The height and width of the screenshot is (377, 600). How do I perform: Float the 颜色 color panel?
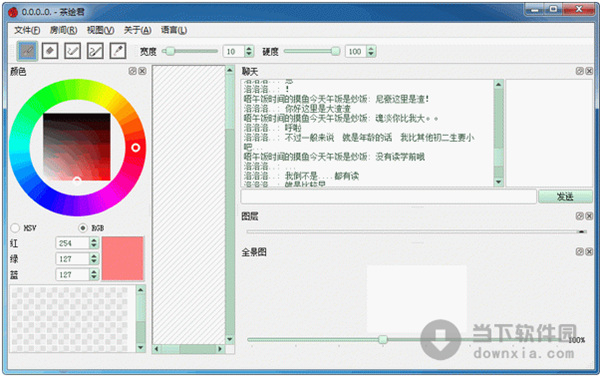click(132, 71)
